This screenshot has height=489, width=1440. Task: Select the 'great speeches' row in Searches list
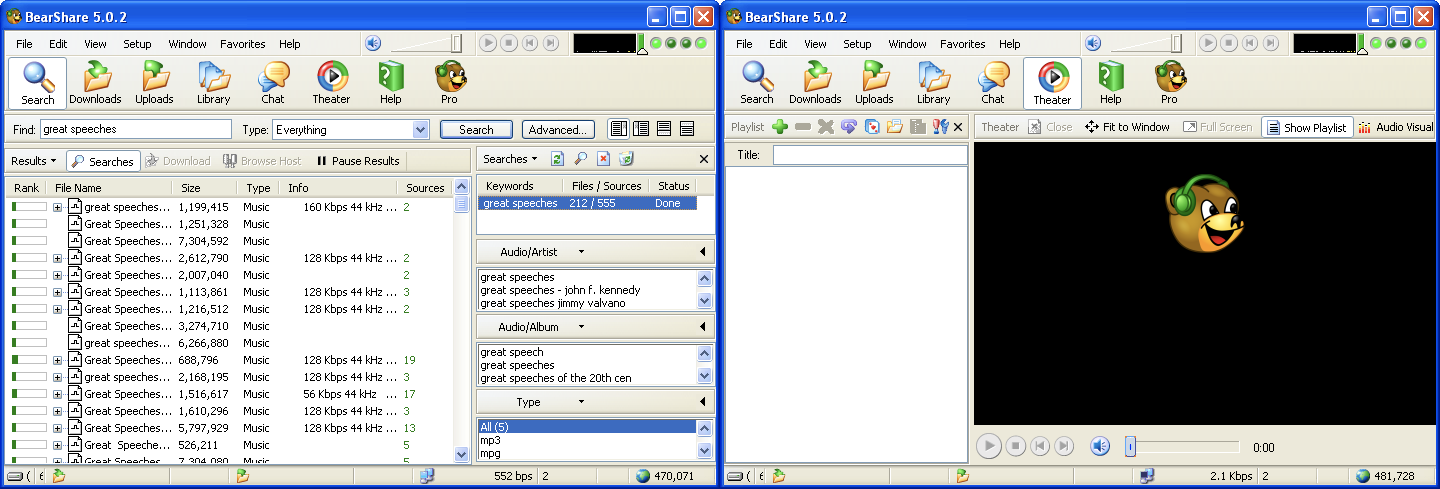588,203
